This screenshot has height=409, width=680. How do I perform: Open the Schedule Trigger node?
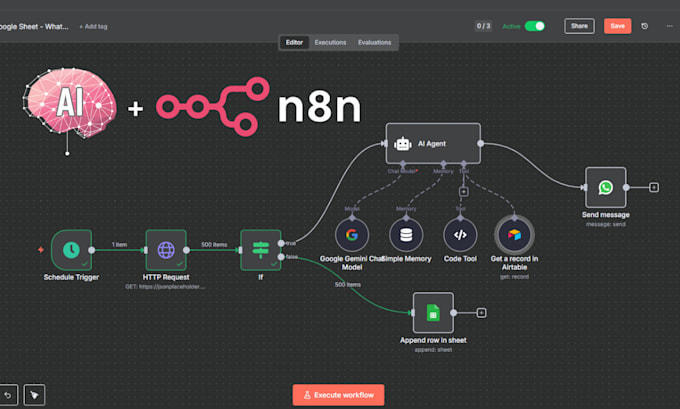click(71, 250)
